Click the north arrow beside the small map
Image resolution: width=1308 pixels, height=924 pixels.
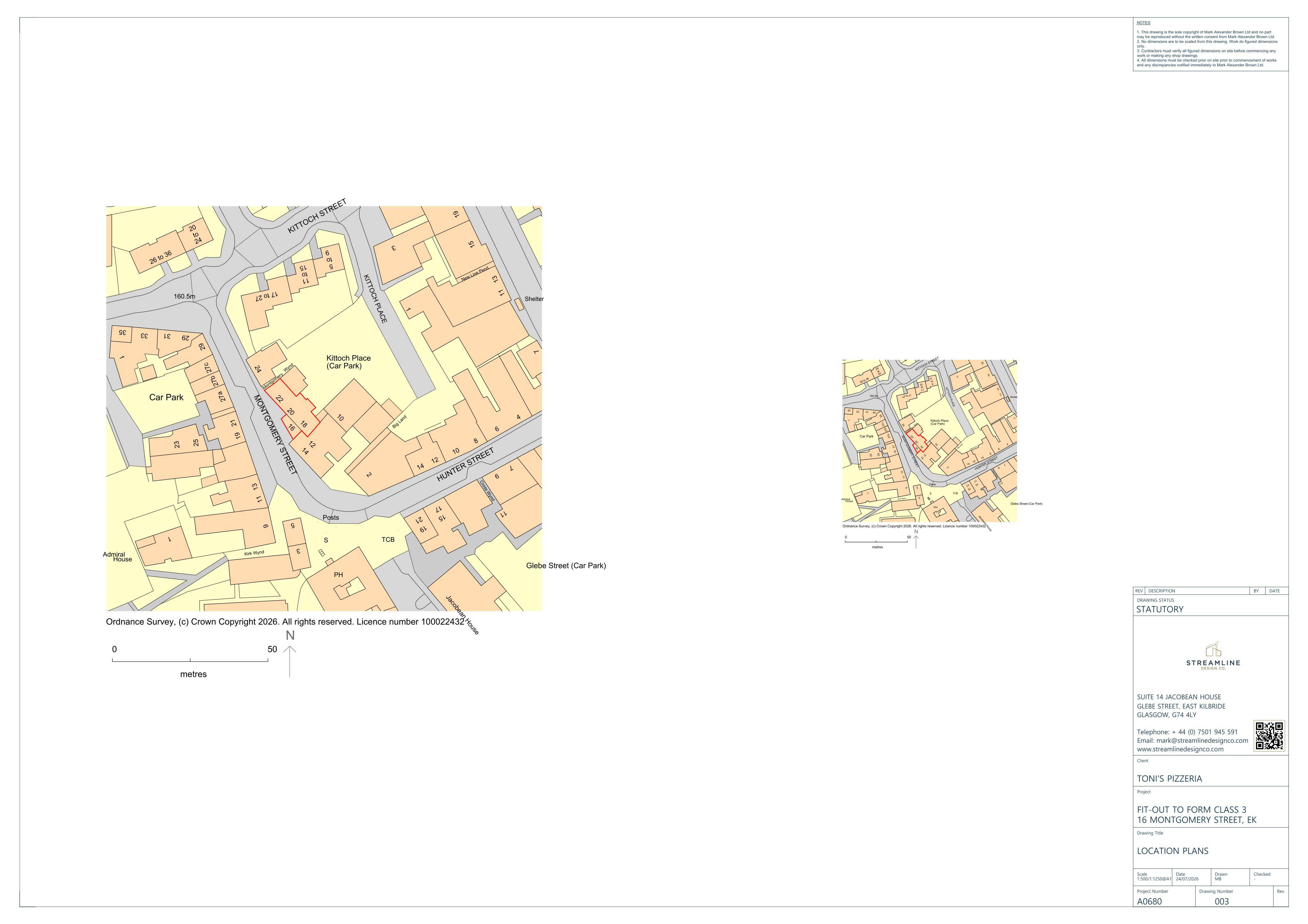[x=916, y=539]
